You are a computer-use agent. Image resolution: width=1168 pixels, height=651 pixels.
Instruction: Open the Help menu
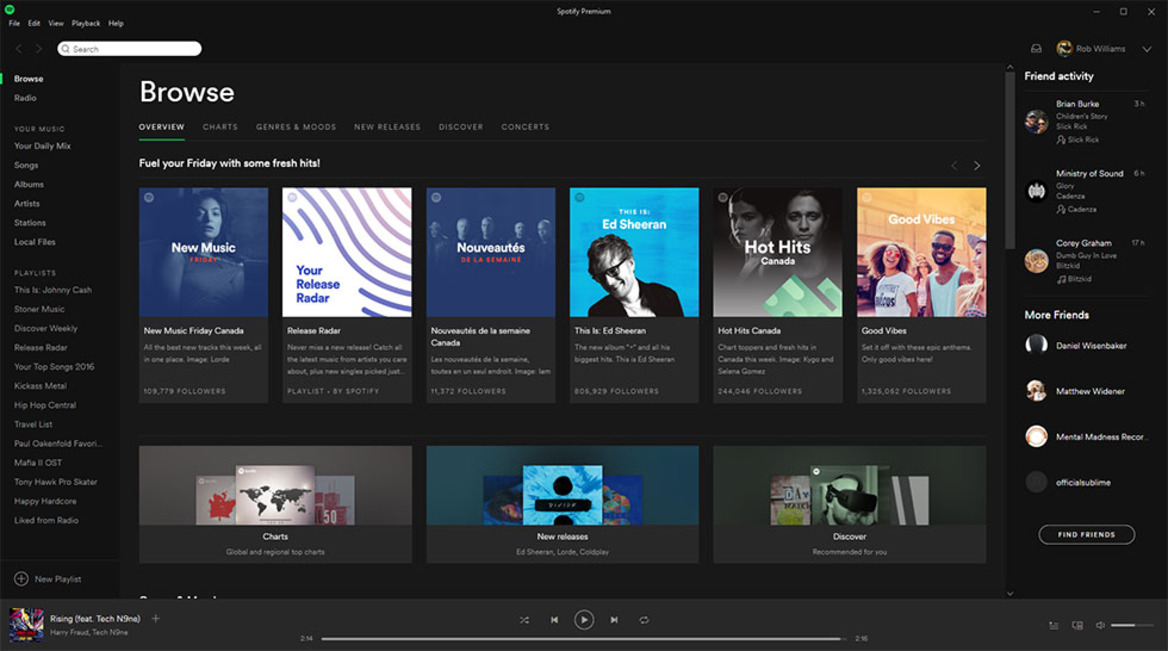(115, 23)
